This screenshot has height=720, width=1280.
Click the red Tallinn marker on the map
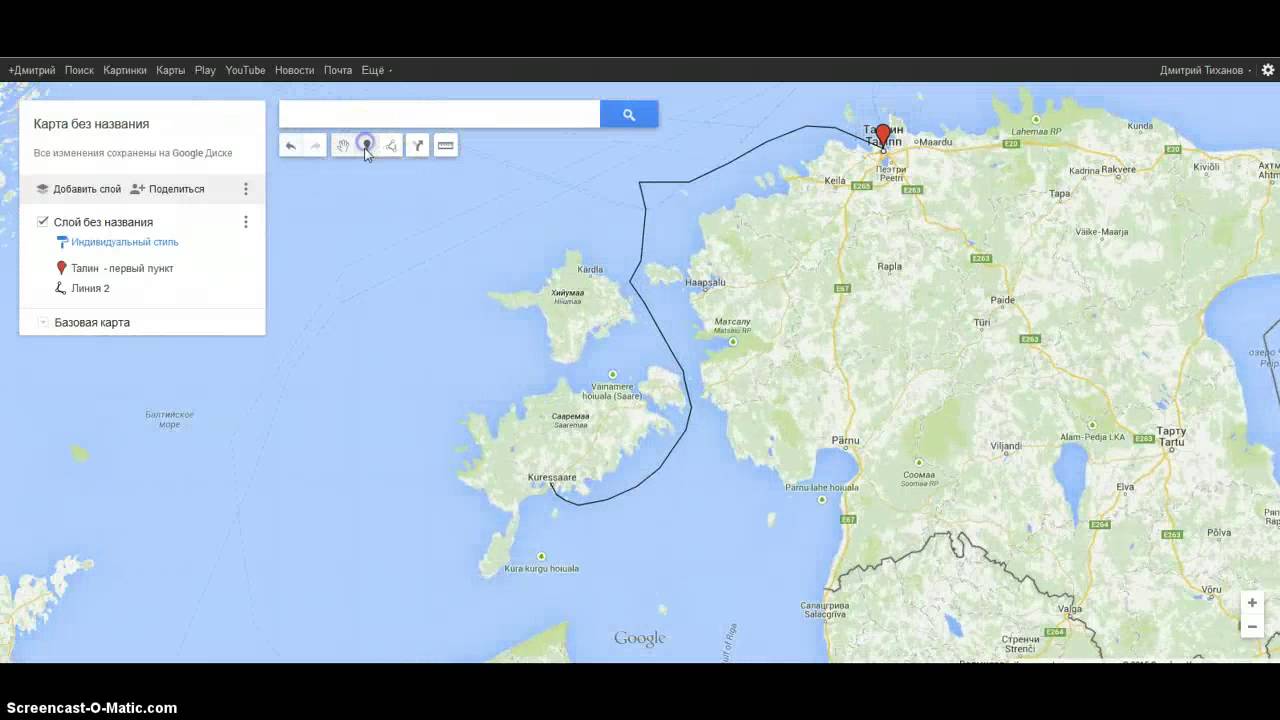click(x=882, y=136)
